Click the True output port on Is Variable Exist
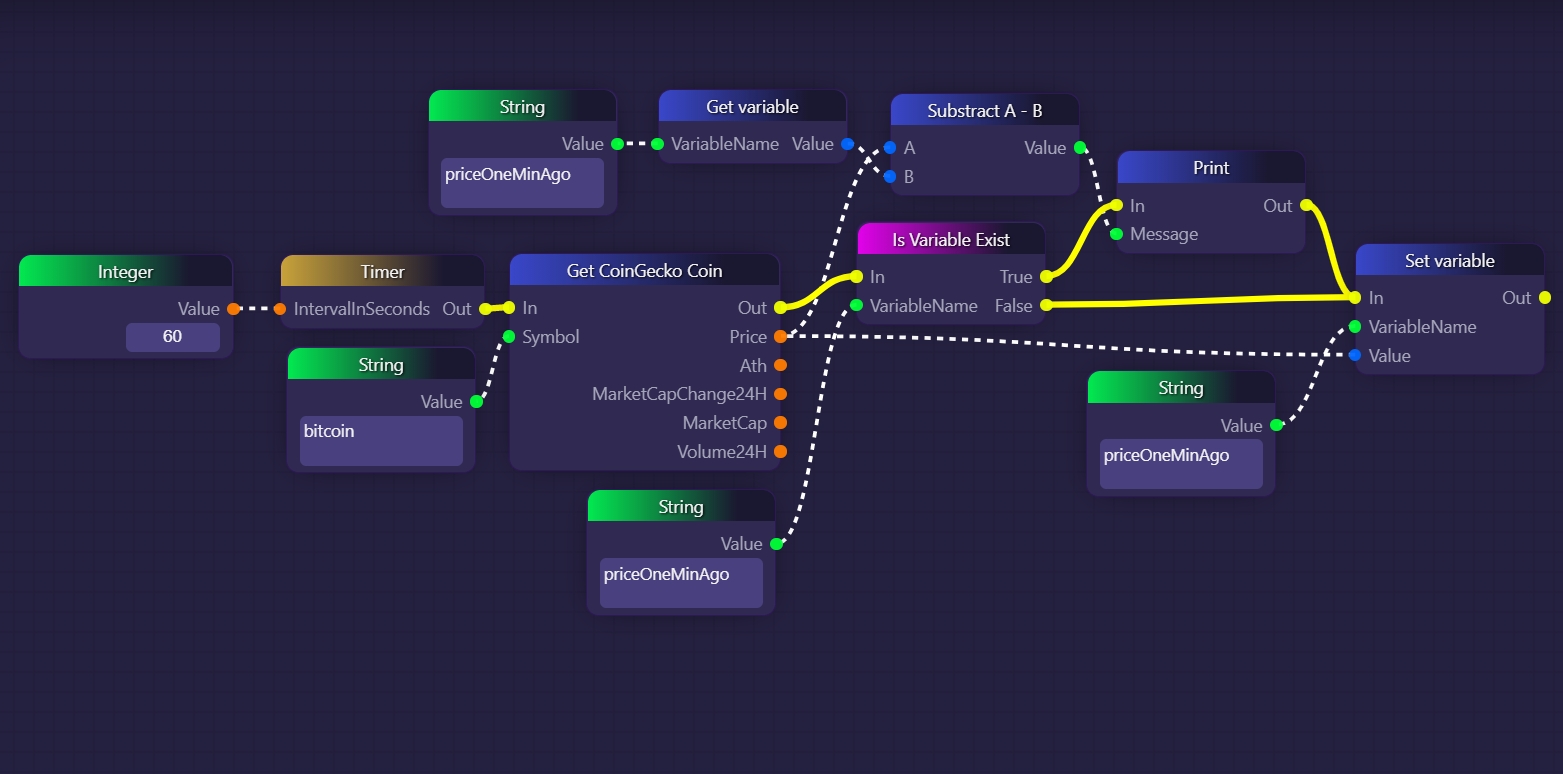The image size is (1563, 774). point(1045,277)
